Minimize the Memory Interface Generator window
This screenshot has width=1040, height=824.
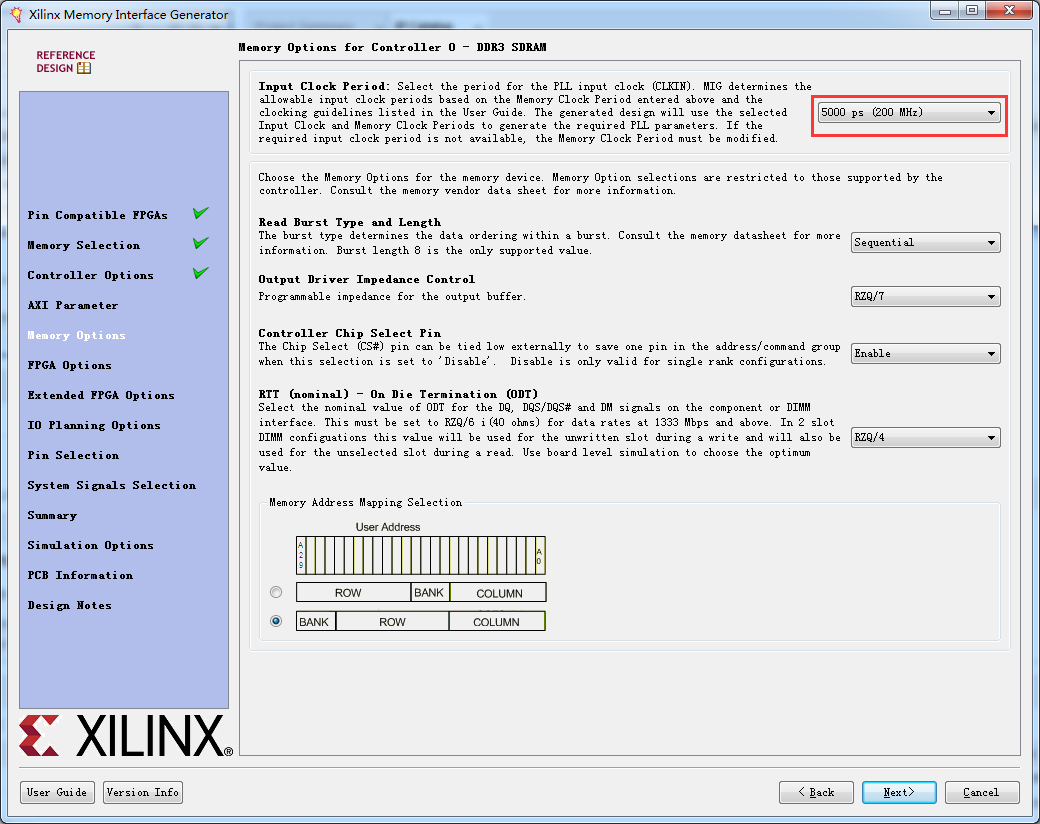[945, 11]
